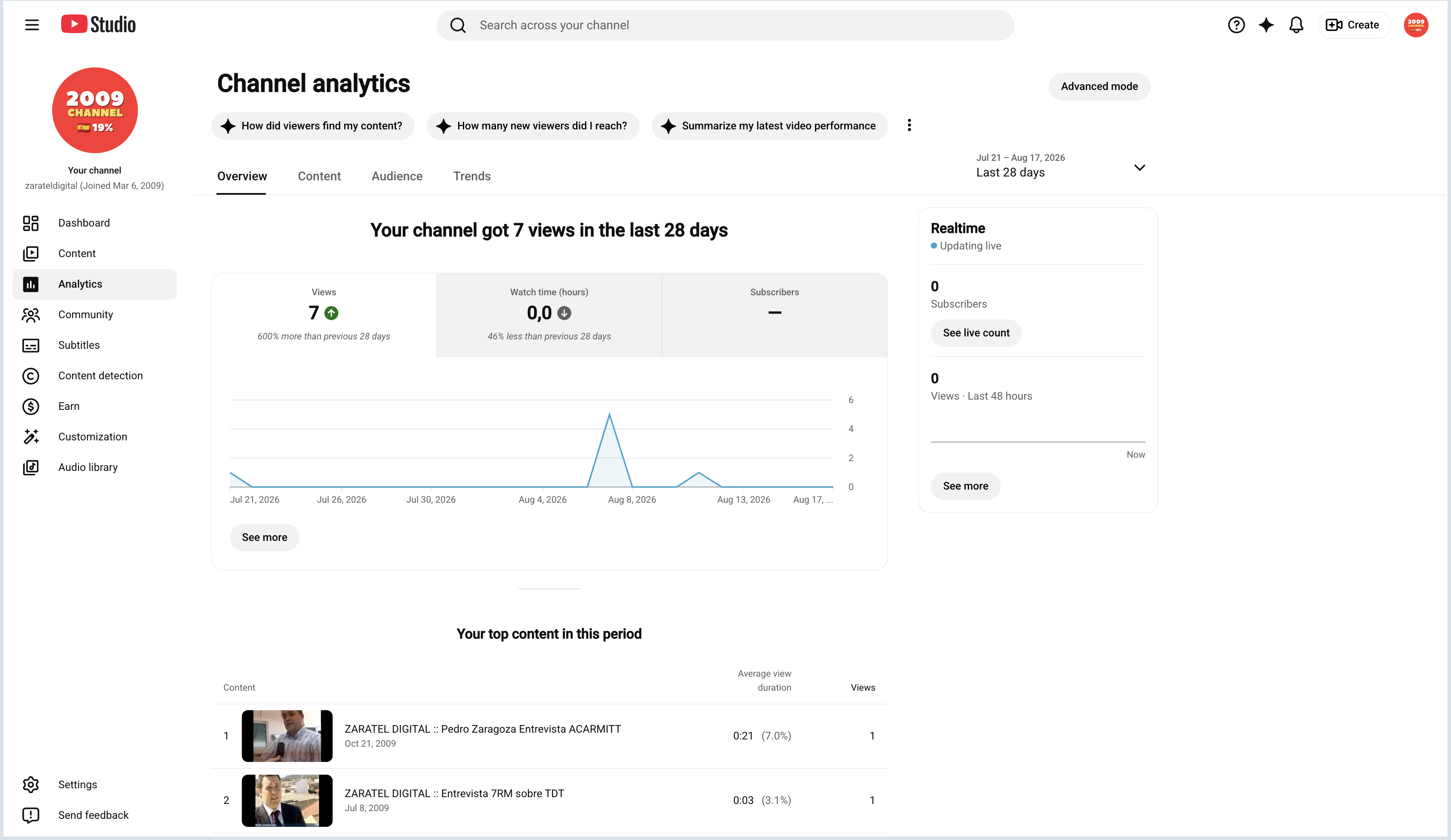Screen dimensions: 1451x840
Task: Open the three-dot more prompts menu
Action: pos(909,126)
